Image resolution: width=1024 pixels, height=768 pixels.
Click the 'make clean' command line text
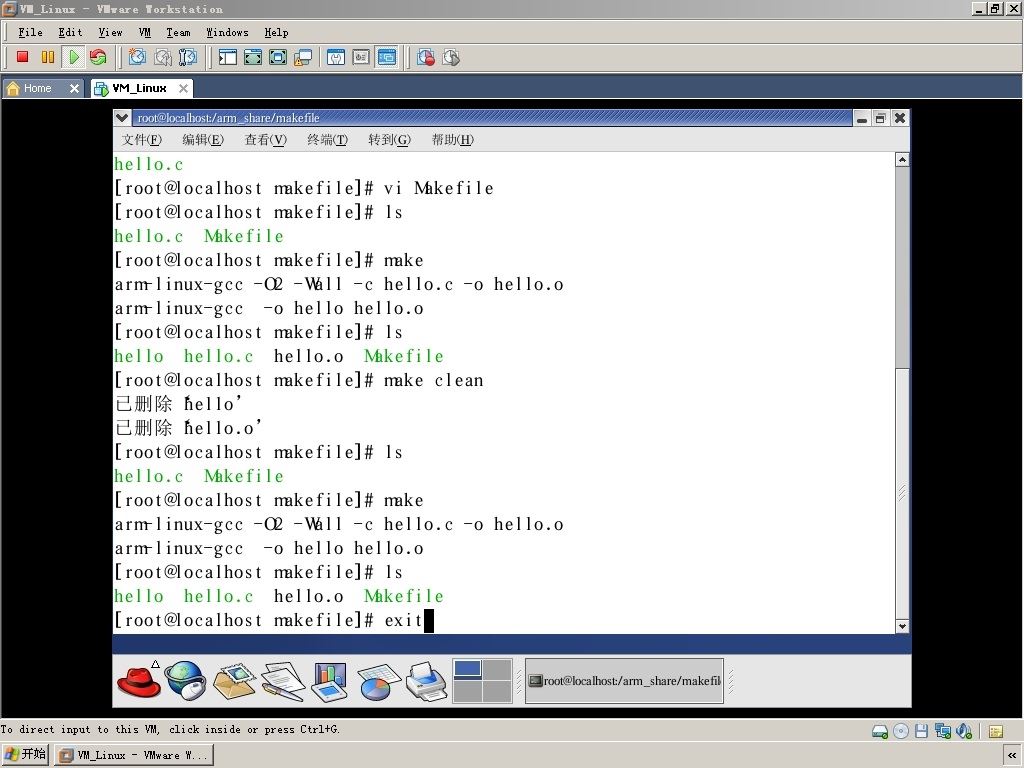click(x=434, y=380)
